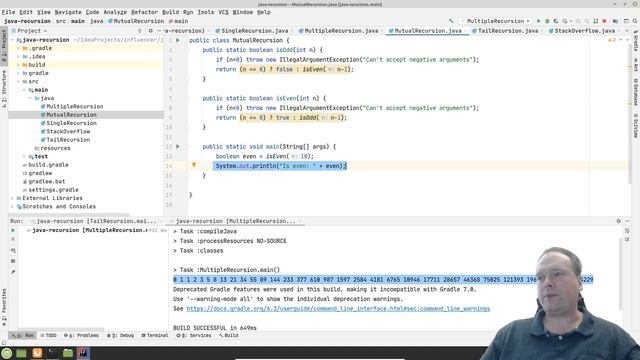Run the MultipleRecursion configuration with the play icon

[538, 21]
